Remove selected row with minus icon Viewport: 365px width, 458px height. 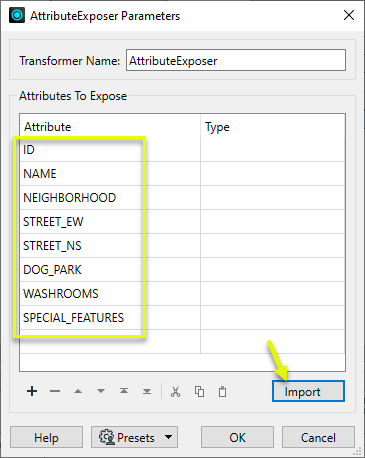[x=55, y=391]
